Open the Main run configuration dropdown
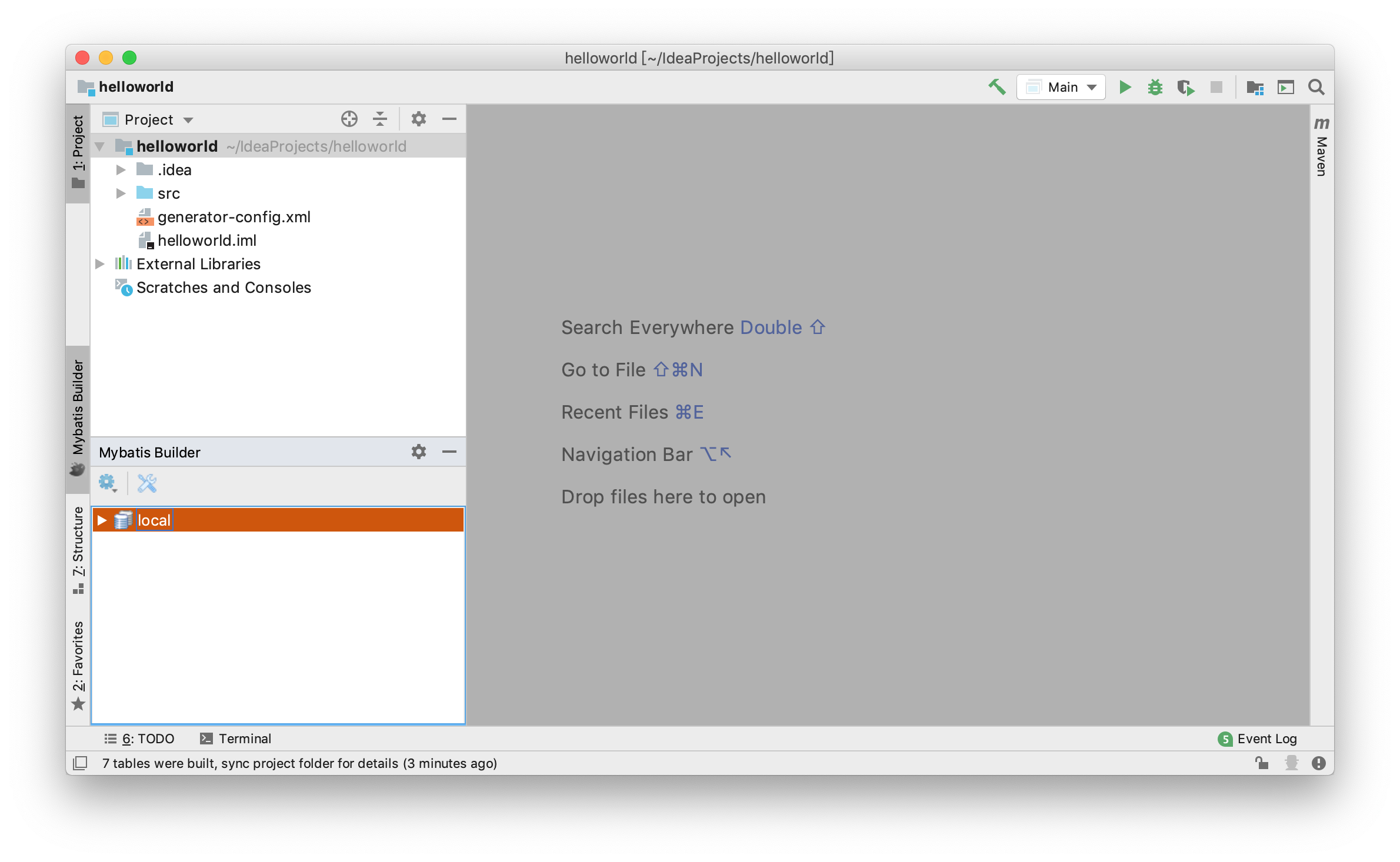The height and width of the screenshot is (862, 1400). [x=1061, y=87]
